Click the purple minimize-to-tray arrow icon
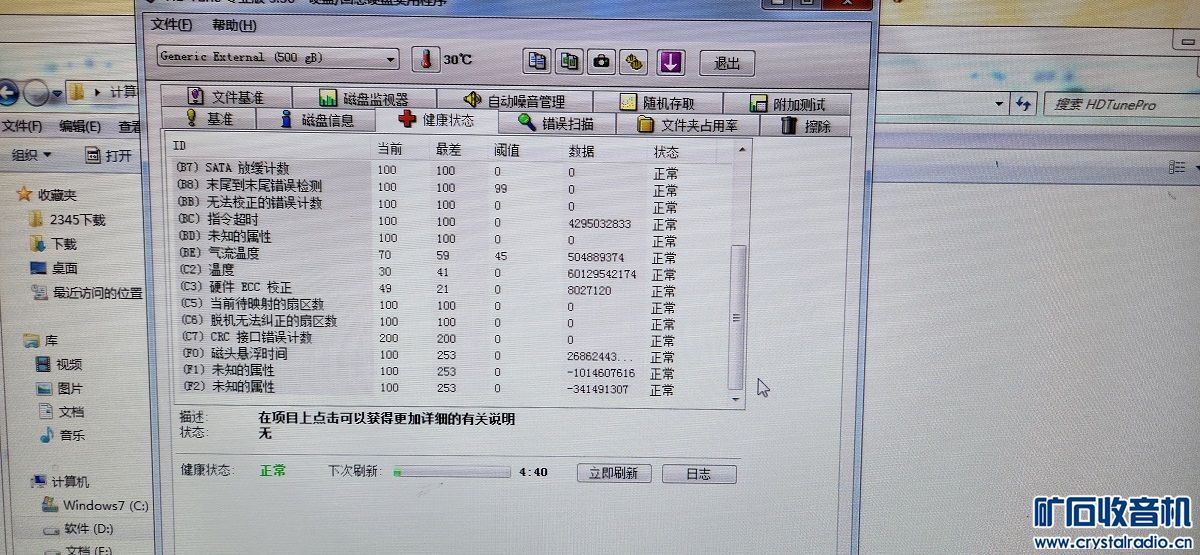This screenshot has width=1200, height=555. [x=670, y=61]
